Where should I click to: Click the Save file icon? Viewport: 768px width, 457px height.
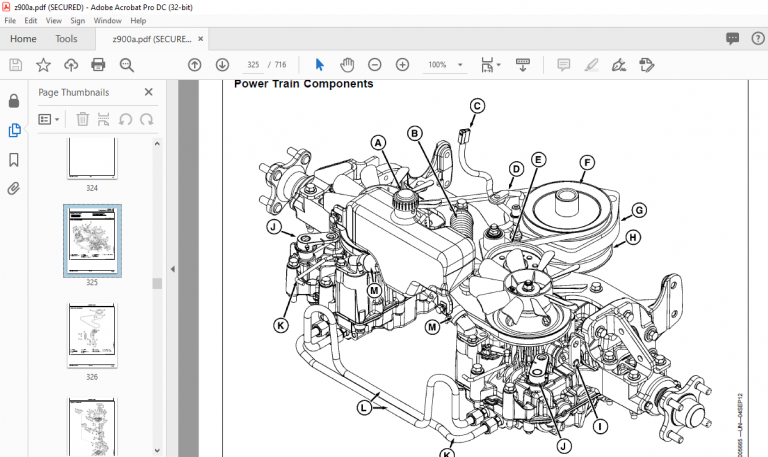tap(16, 65)
